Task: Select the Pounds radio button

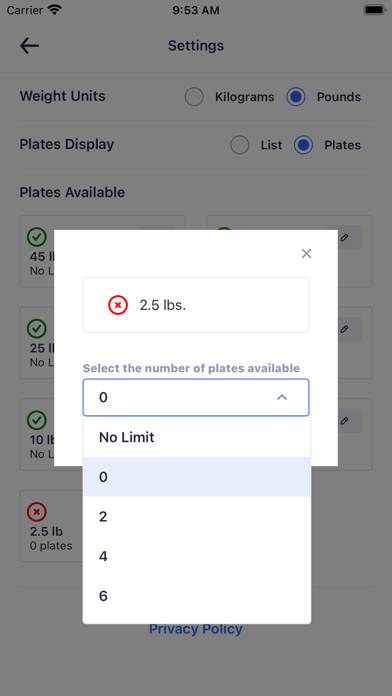Action: 296,97
